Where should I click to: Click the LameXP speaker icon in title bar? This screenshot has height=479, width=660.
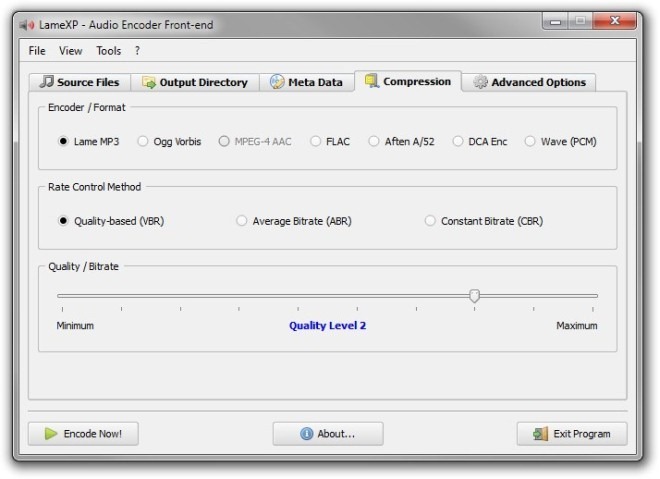(x=27, y=25)
